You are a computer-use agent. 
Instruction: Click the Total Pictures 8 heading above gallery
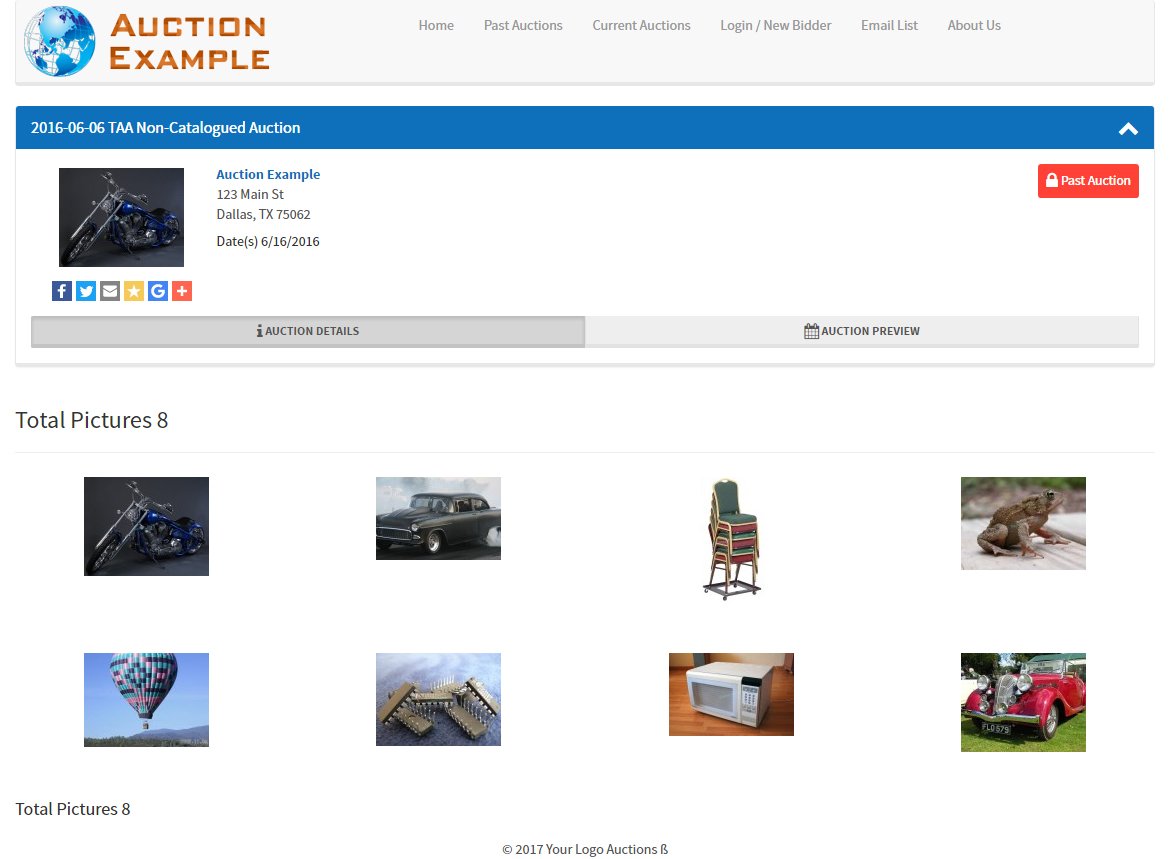[92, 420]
